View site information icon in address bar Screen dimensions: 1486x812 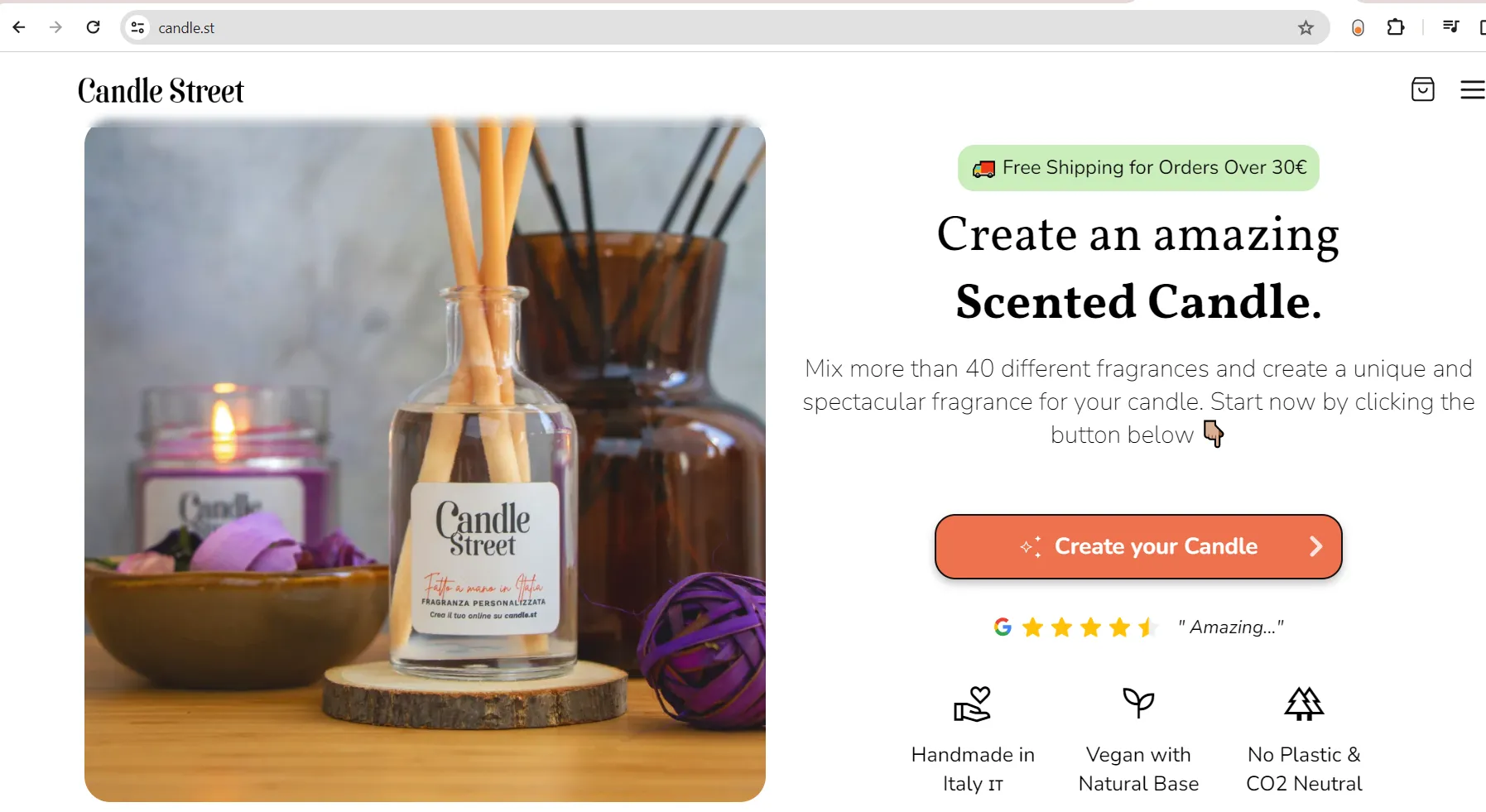click(x=137, y=27)
